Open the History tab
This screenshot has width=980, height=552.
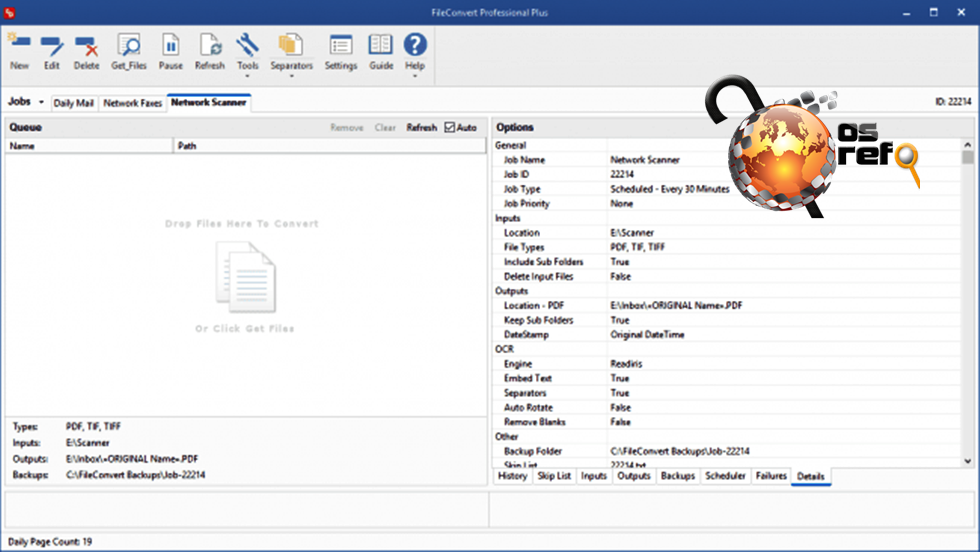tap(512, 476)
